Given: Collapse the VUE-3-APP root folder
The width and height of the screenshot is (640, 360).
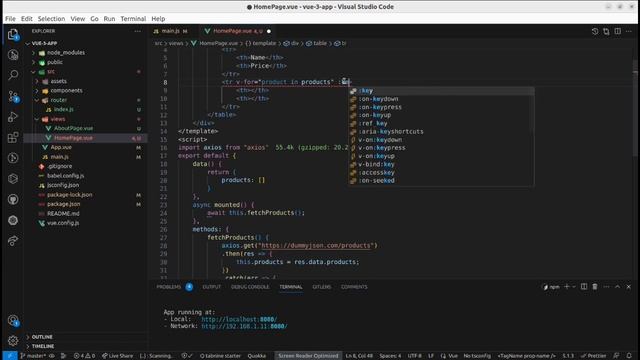Looking at the screenshot, I should [44, 43].
